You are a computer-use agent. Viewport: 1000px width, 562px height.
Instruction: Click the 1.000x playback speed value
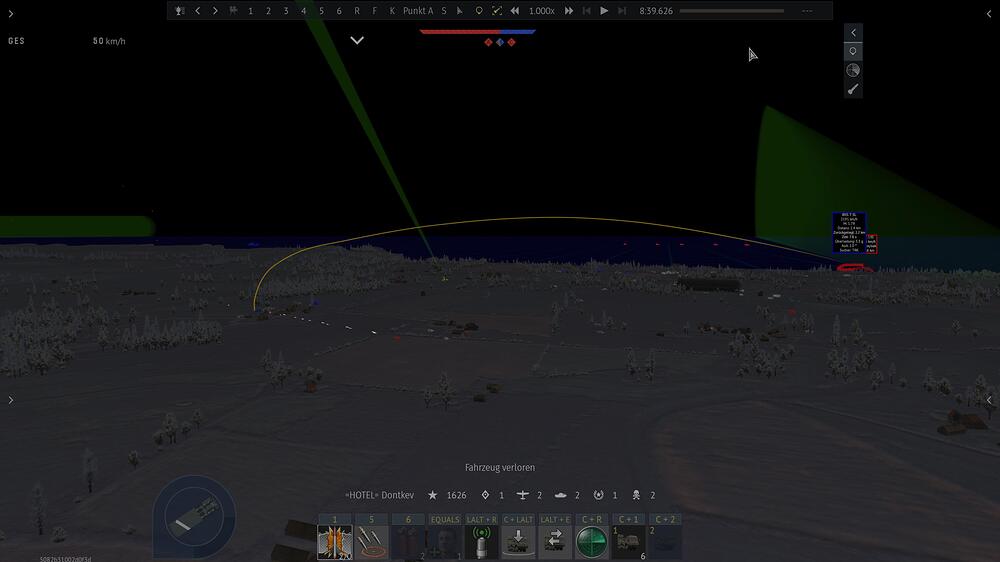[x=541, y=11]
